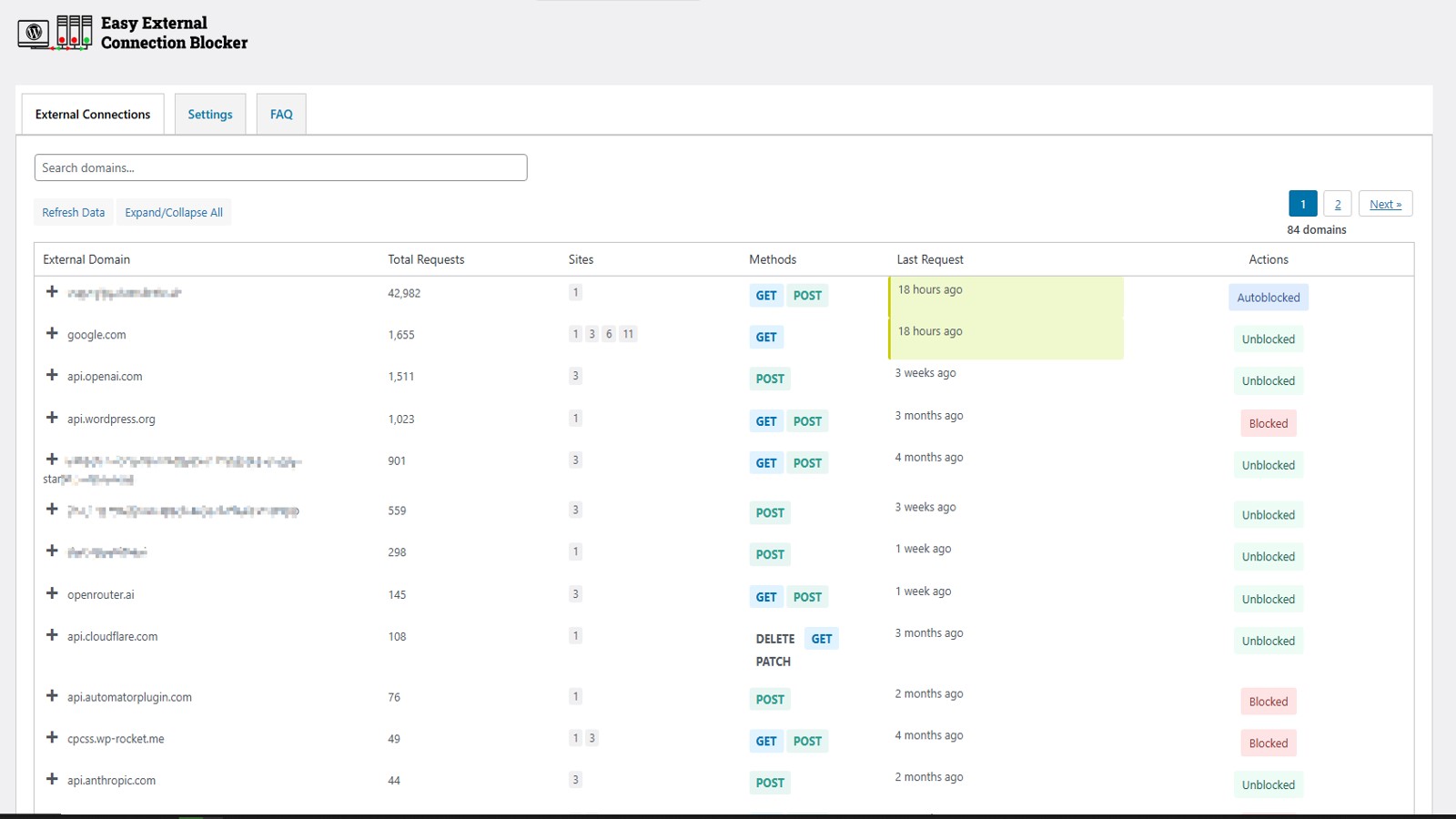Toggle Blocked status for cpcss.wp-rocket.me
The height and width of the screenshot is (819, 1456).
1268,743
